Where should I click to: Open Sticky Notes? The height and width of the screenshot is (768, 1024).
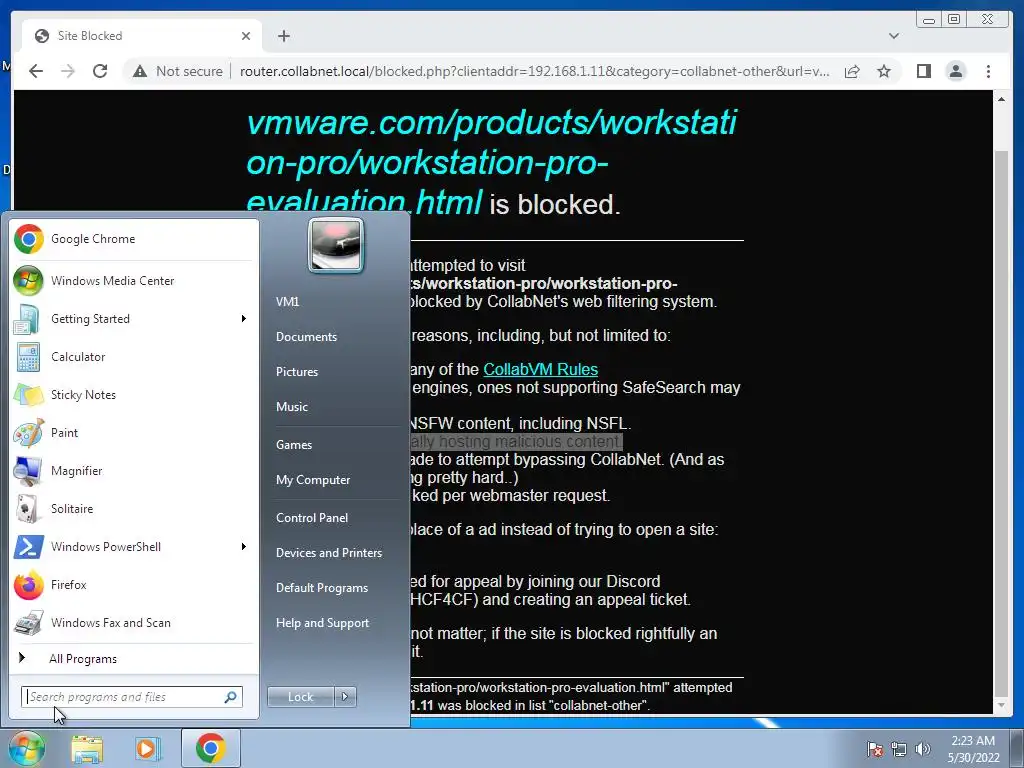[x=133, y=394]
